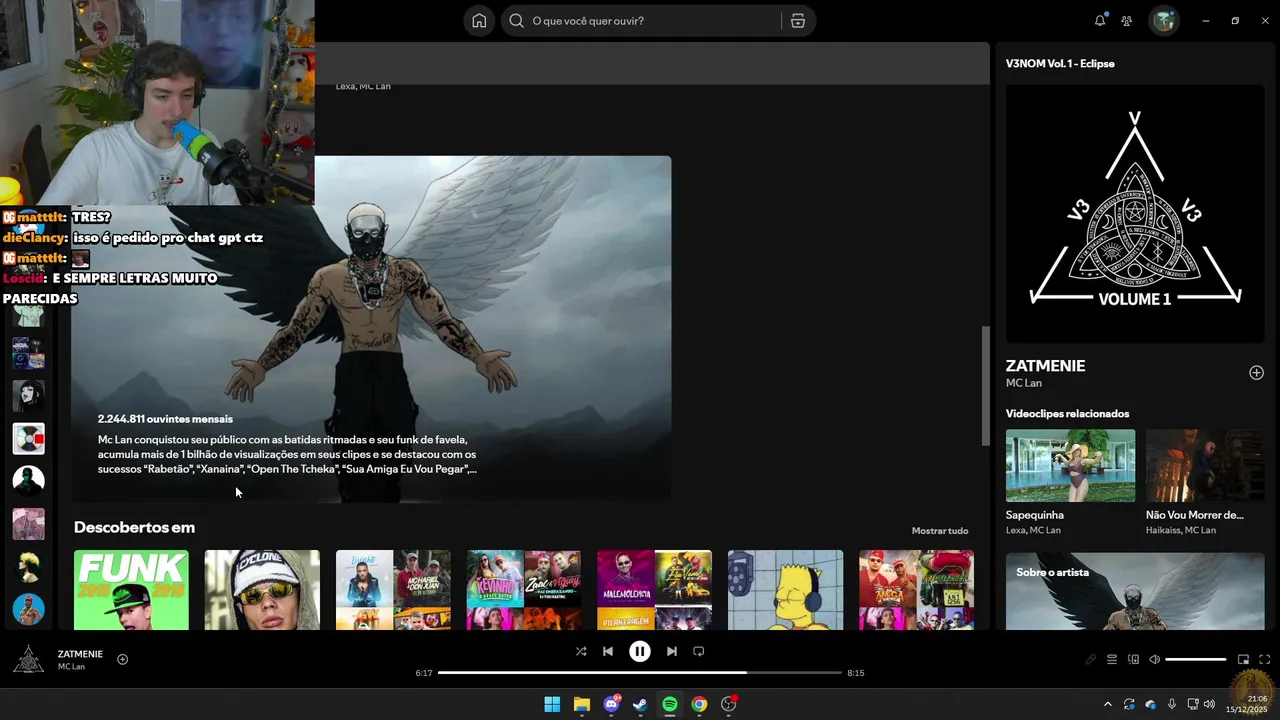Image resolution: width=1280 pixels, height=720 pixels.
Task: Go to Spotify Home
Action: coord(480,21)
